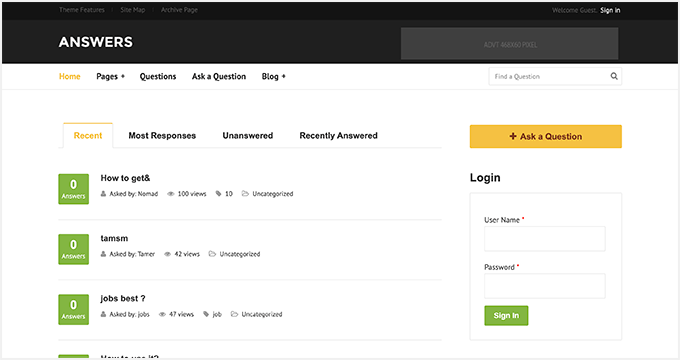Click the tag labeled job
The width and height of the screenshot is (680, 360).
click(x=217, y=314)
